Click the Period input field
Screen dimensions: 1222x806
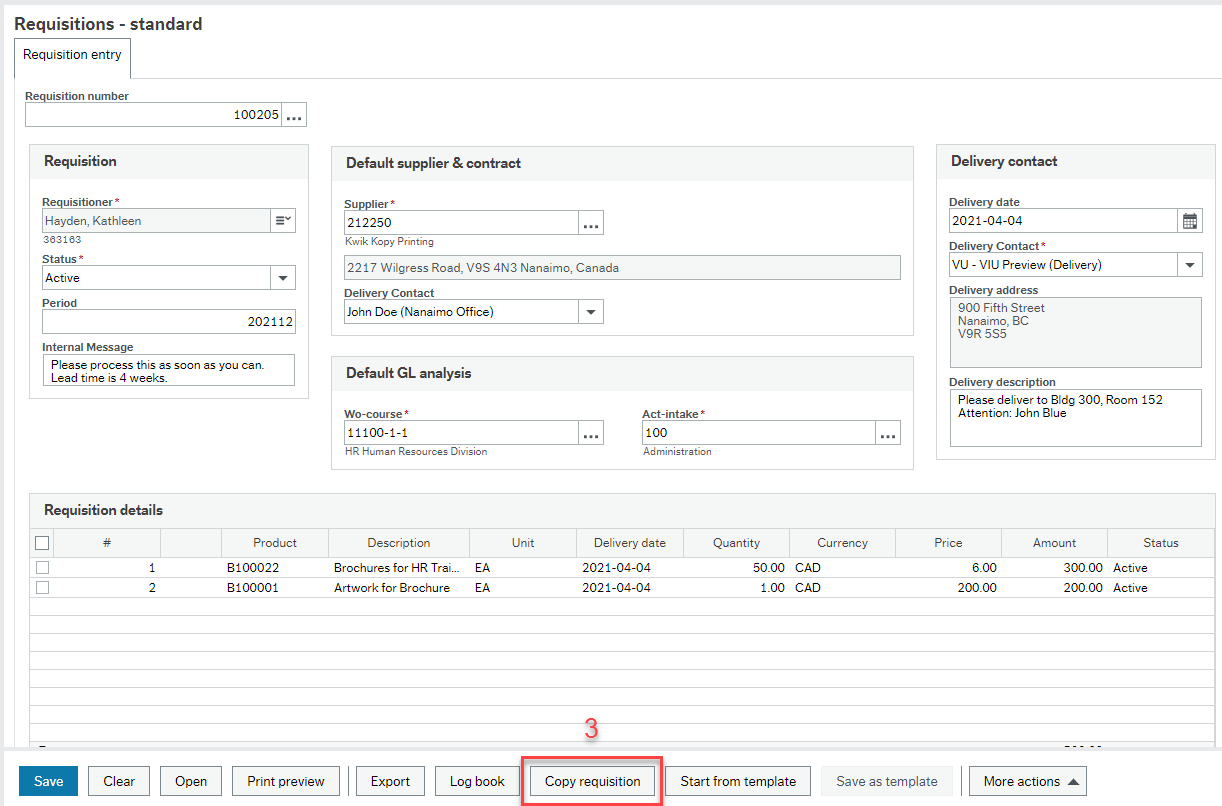168,318
